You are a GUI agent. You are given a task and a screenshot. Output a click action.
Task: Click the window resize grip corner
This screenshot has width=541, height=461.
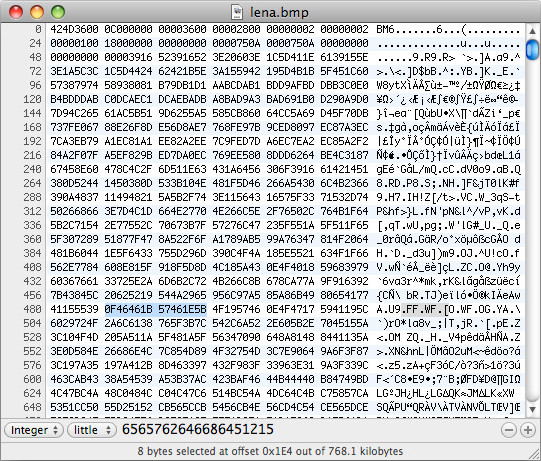point(535,455)
